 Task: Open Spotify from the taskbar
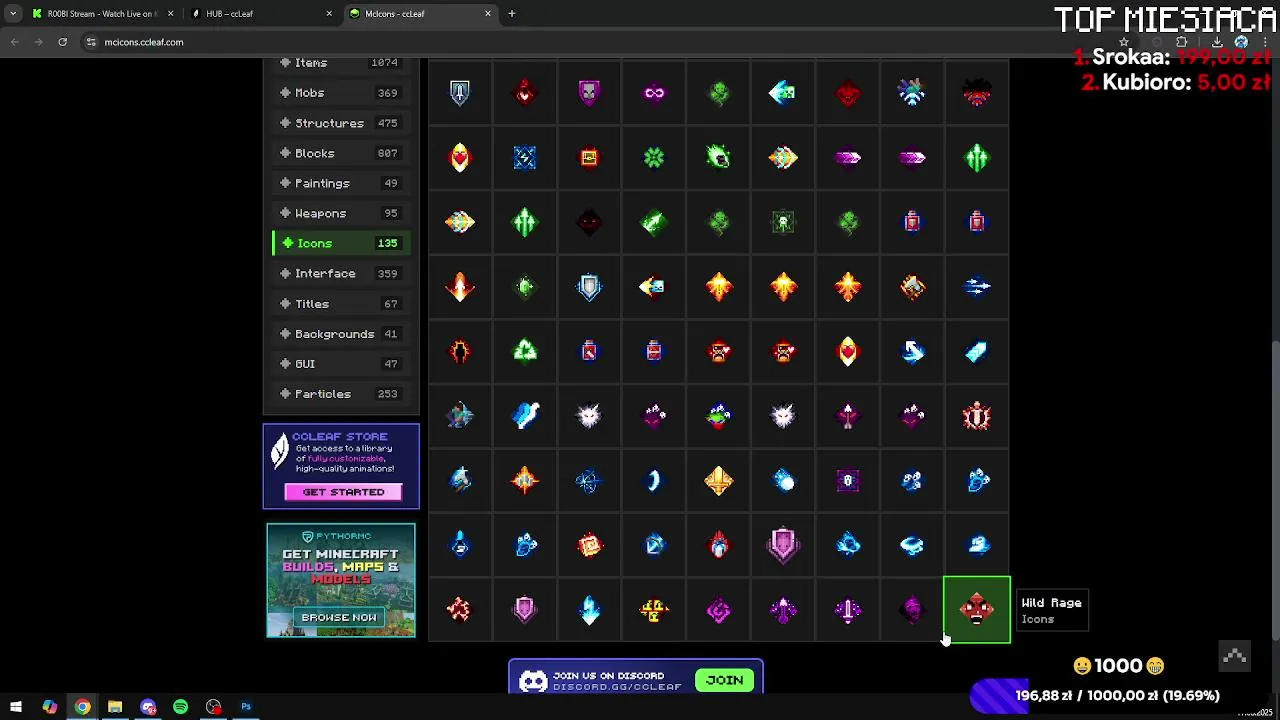(180, 707)
